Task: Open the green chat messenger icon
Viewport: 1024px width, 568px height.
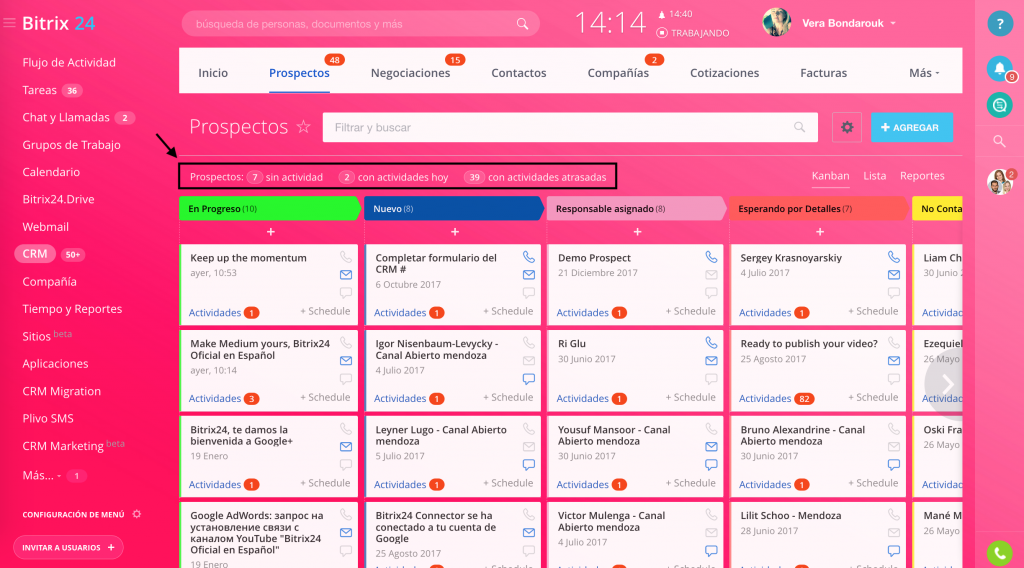Action: pyautogui.click(x=999, y=104)
